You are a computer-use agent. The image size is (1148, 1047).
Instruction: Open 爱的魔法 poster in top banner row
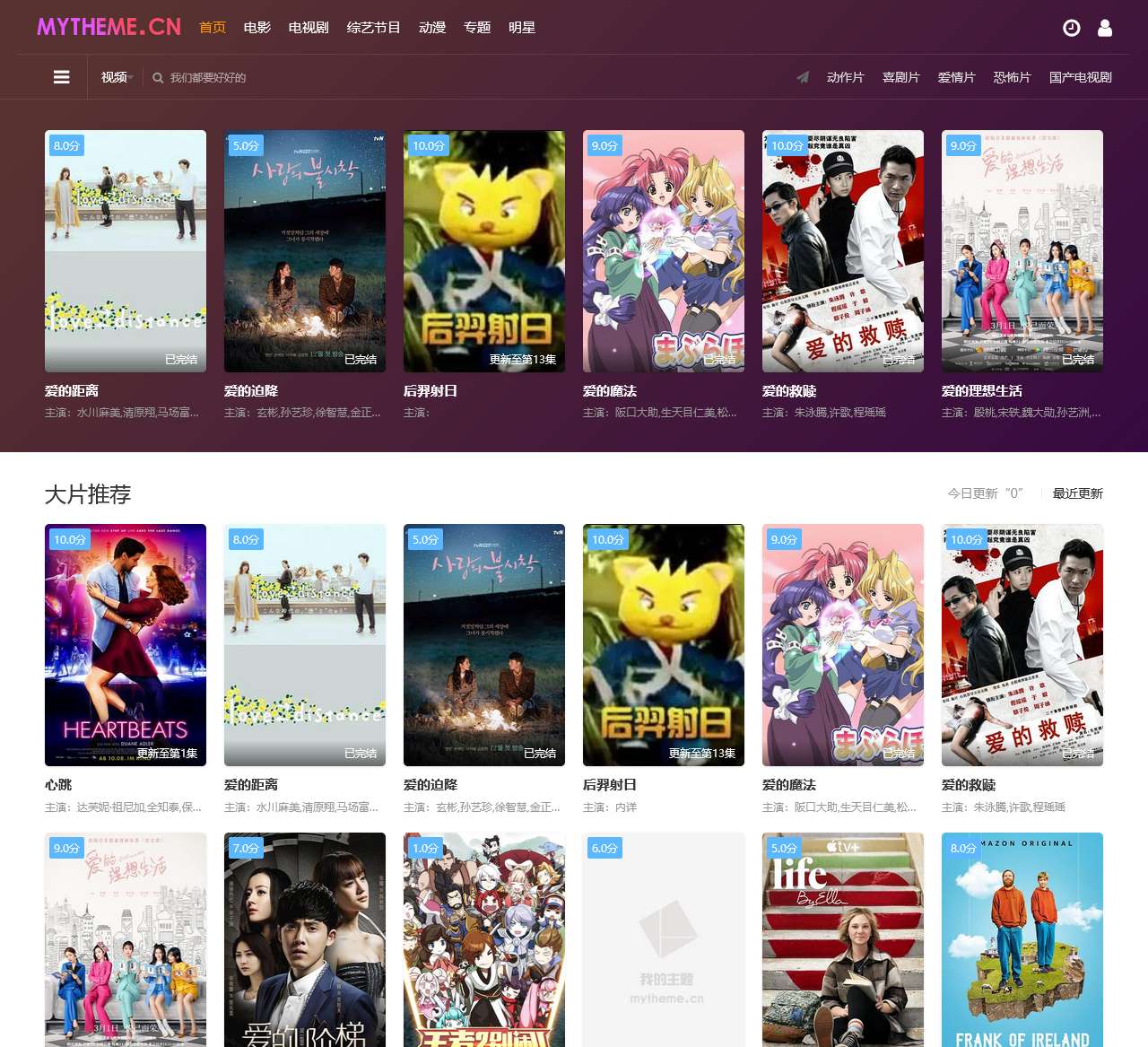point(664,251)
